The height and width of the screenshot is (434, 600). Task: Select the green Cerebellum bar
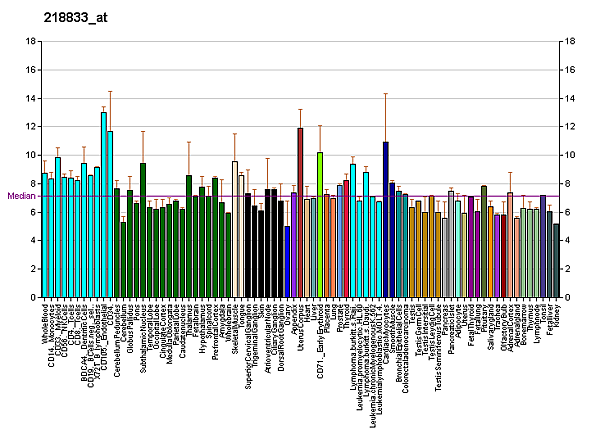tap(123, 260)
